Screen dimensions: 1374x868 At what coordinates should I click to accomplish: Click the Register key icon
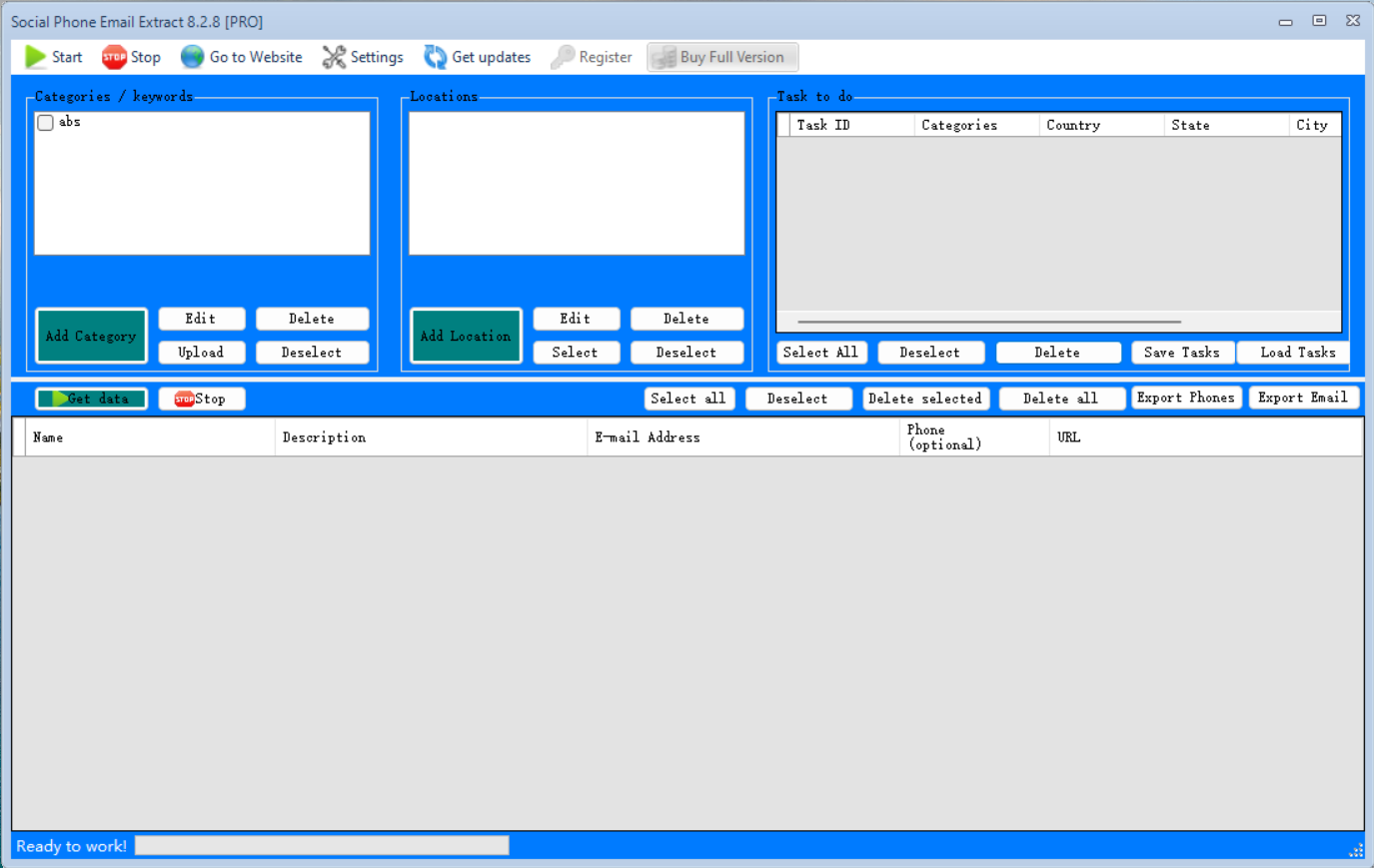pyautogui.click(x=563, y=57)
